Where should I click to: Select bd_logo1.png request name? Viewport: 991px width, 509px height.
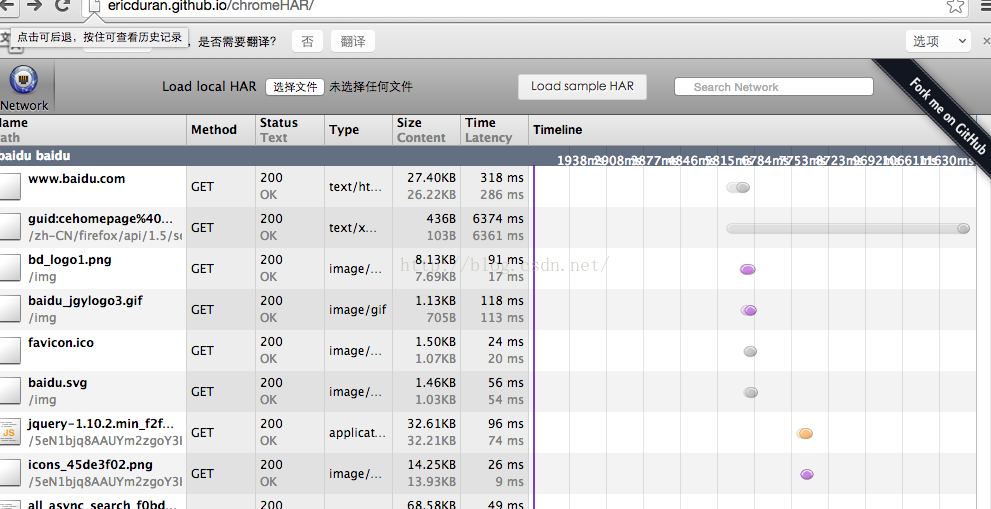[x=70, y=261]
